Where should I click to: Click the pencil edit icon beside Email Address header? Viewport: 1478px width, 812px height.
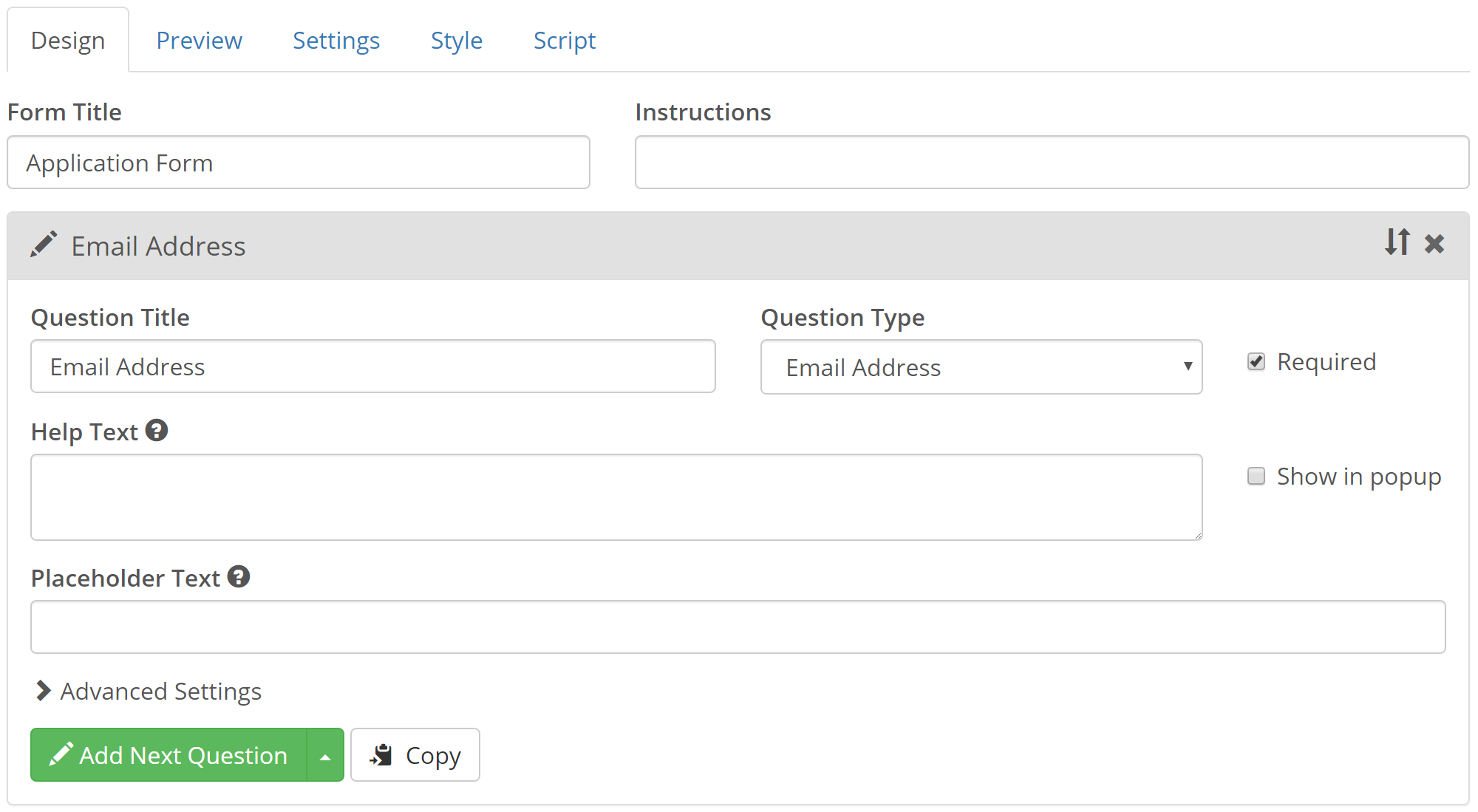pyautogui.click(x=44, y=245)
